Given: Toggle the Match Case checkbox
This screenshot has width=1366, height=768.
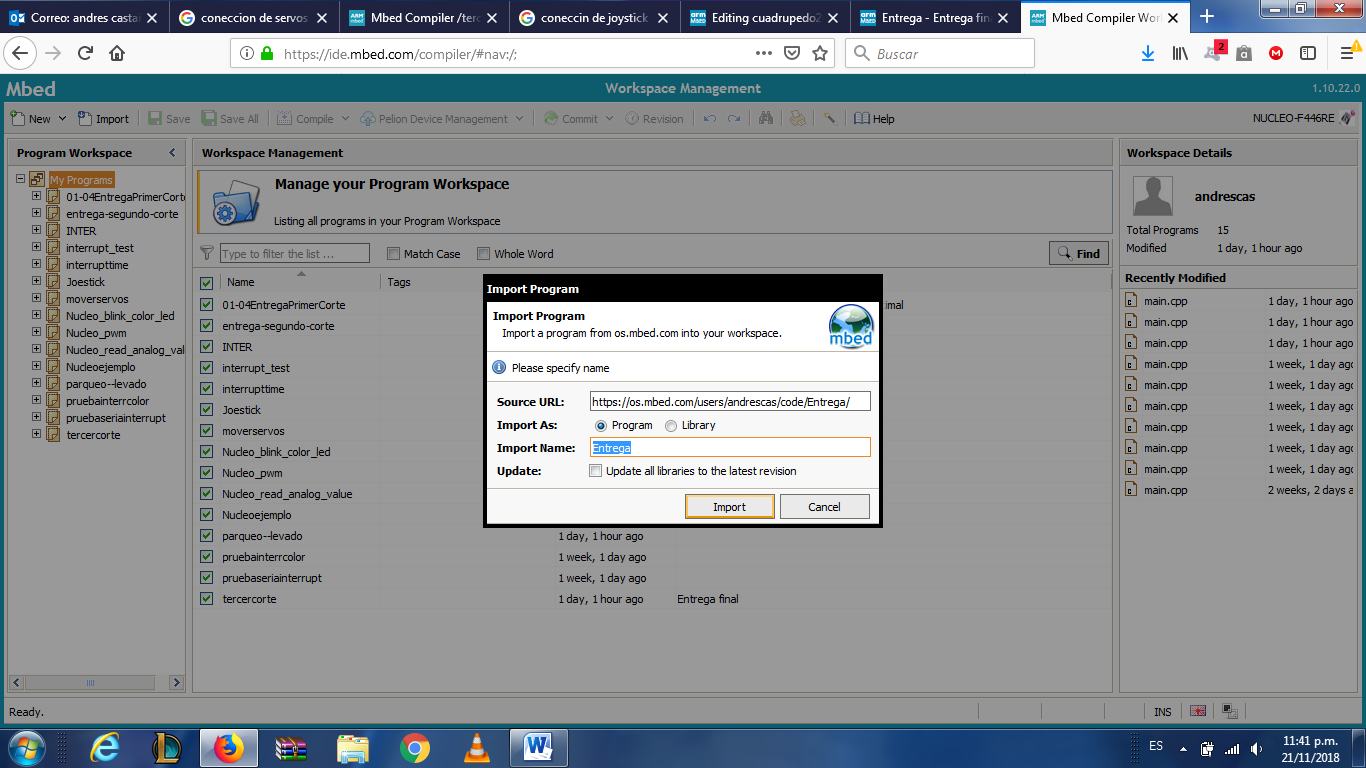Looking at the screenshot, I should click(x=394, y=254).
